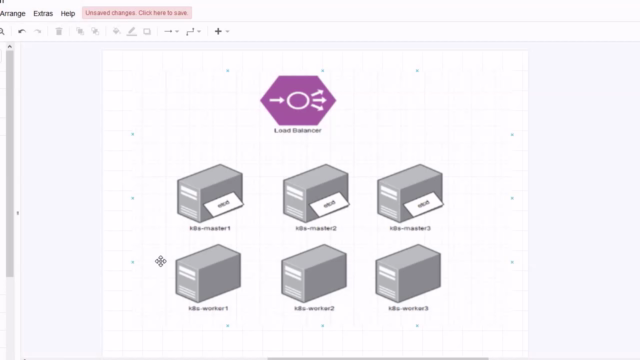This screenshot has width=640, height=360.
Task: Click the k8s-worker1 label
Action: click(208, 308)
